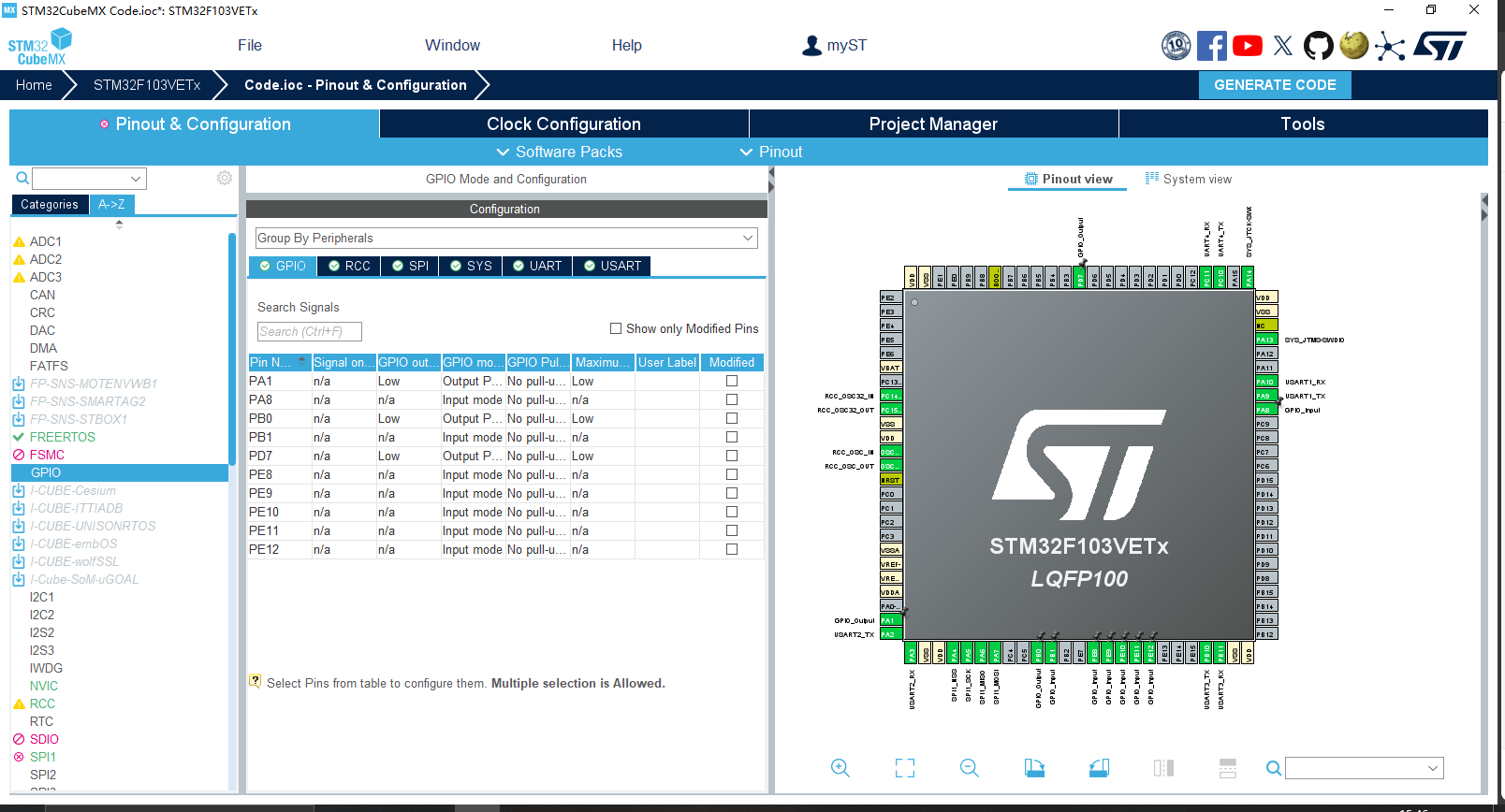The width and height of the screenshot is (1505, 812).
Task: Switch to System view
Action: (x=1189, y=179)
